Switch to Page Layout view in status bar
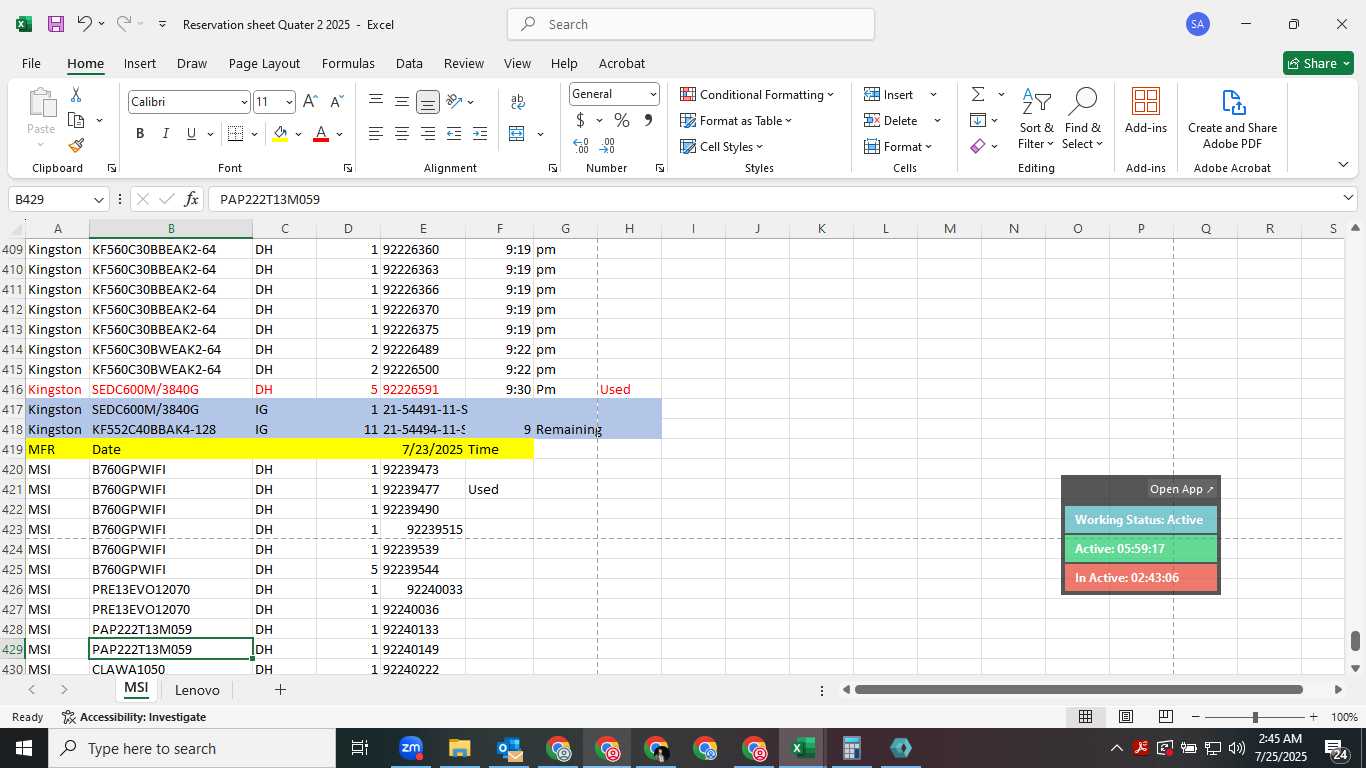 pyautogui.click(x=1125, y=717)
